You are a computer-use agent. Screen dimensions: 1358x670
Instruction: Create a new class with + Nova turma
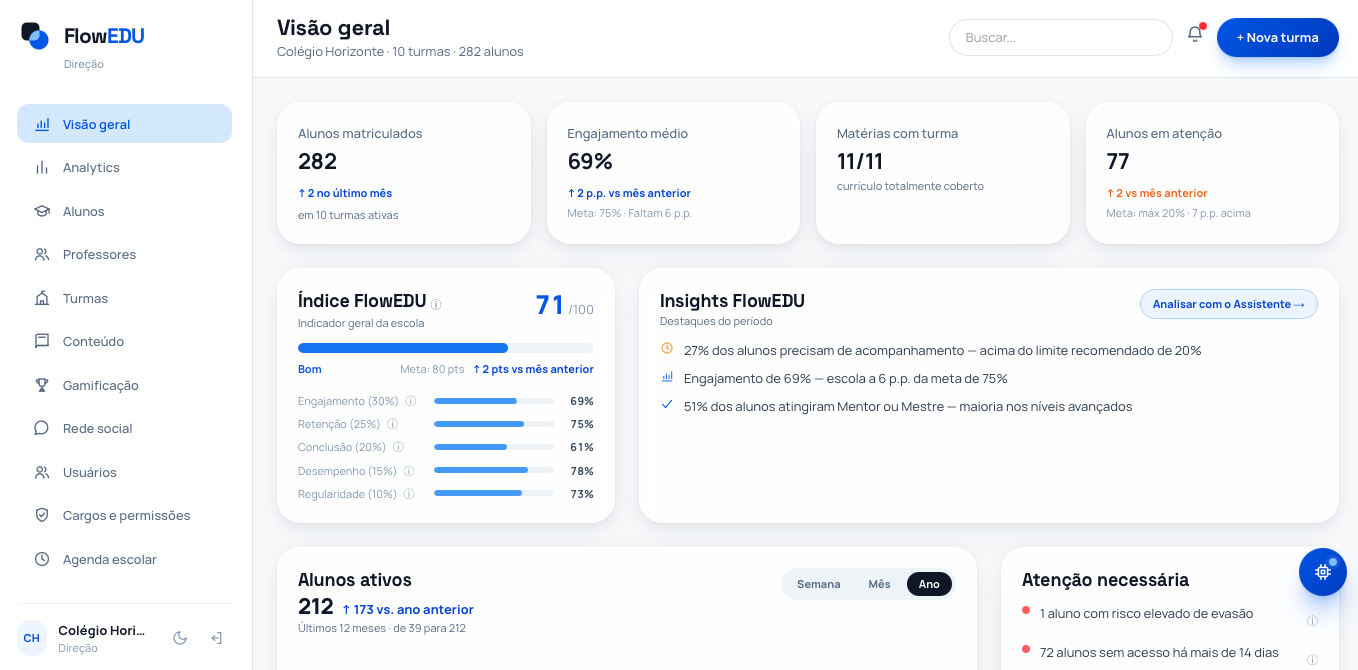[1277, 37]
